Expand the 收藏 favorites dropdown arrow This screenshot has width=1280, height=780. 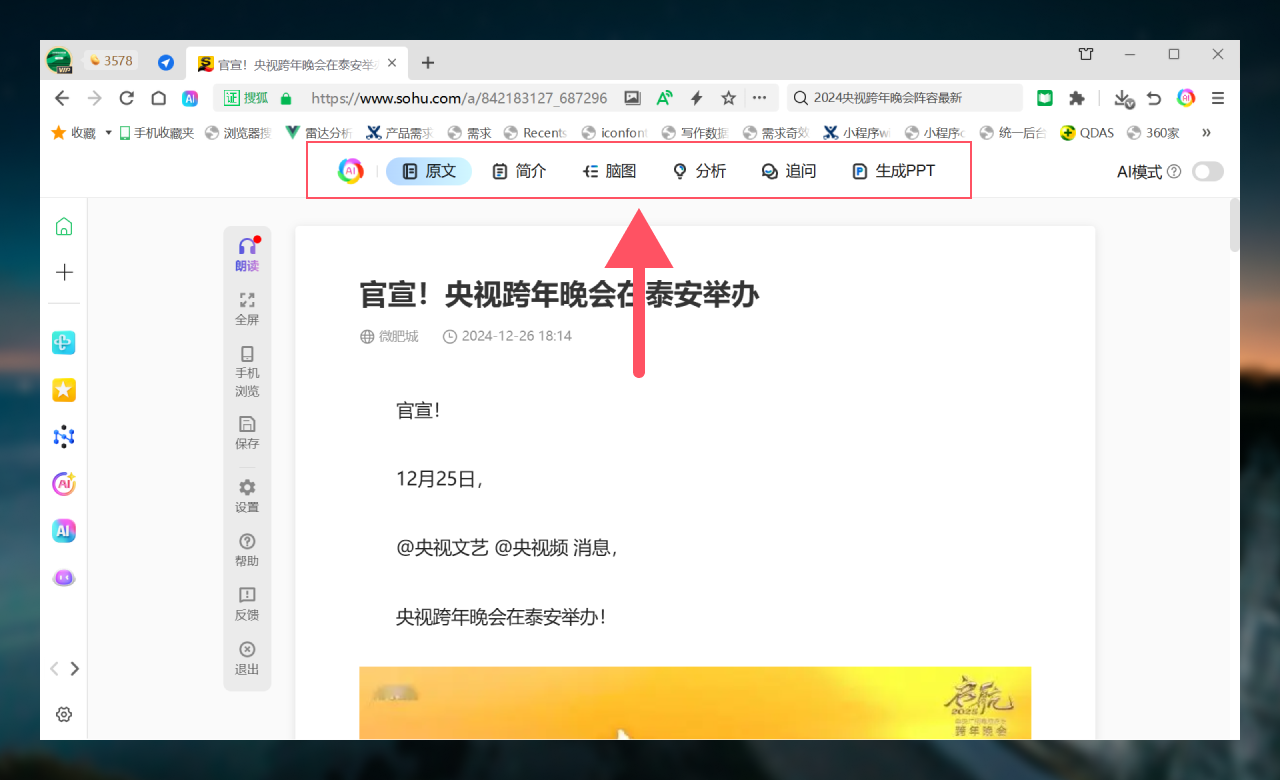coord(108,132)
